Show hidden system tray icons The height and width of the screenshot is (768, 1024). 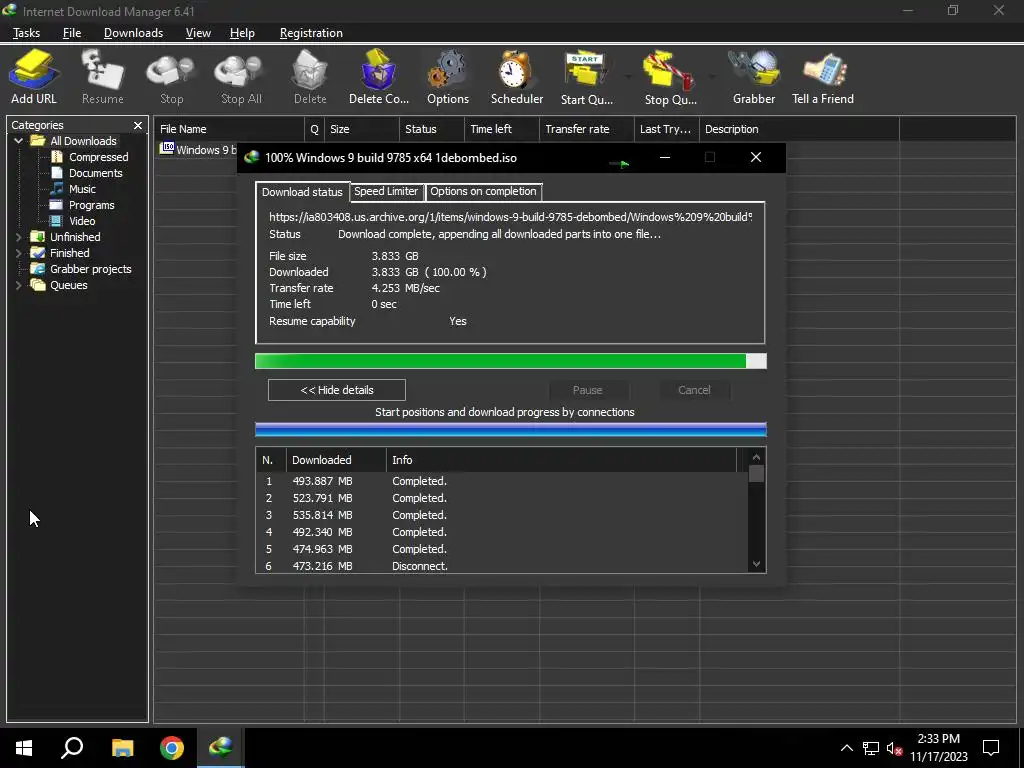[846, 748]
